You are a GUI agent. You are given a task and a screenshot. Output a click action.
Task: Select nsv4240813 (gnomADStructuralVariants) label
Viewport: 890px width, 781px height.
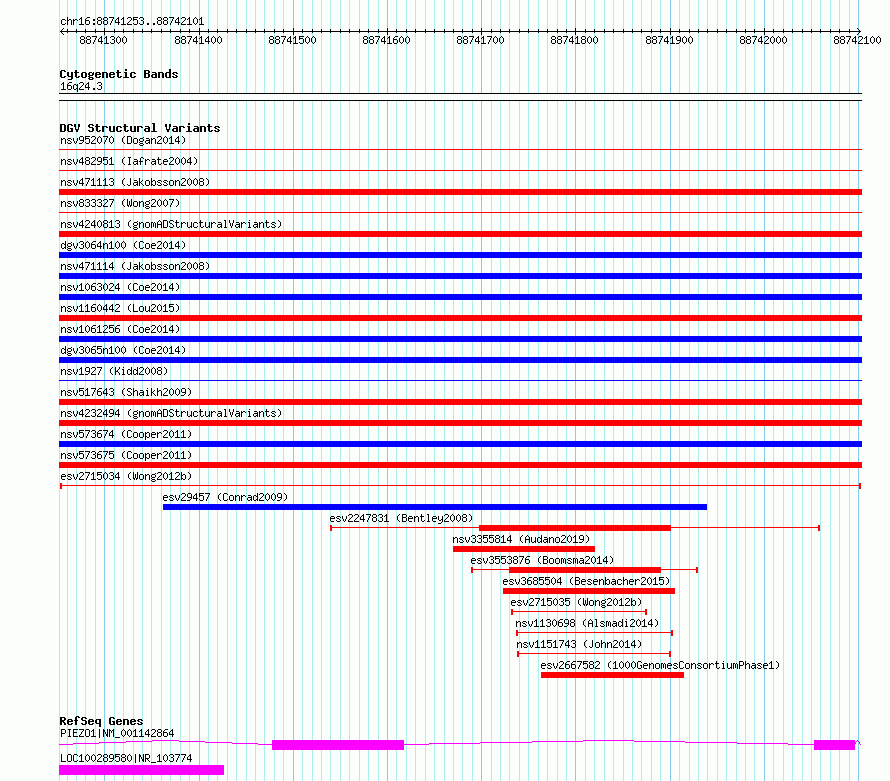tap(171, 224)
